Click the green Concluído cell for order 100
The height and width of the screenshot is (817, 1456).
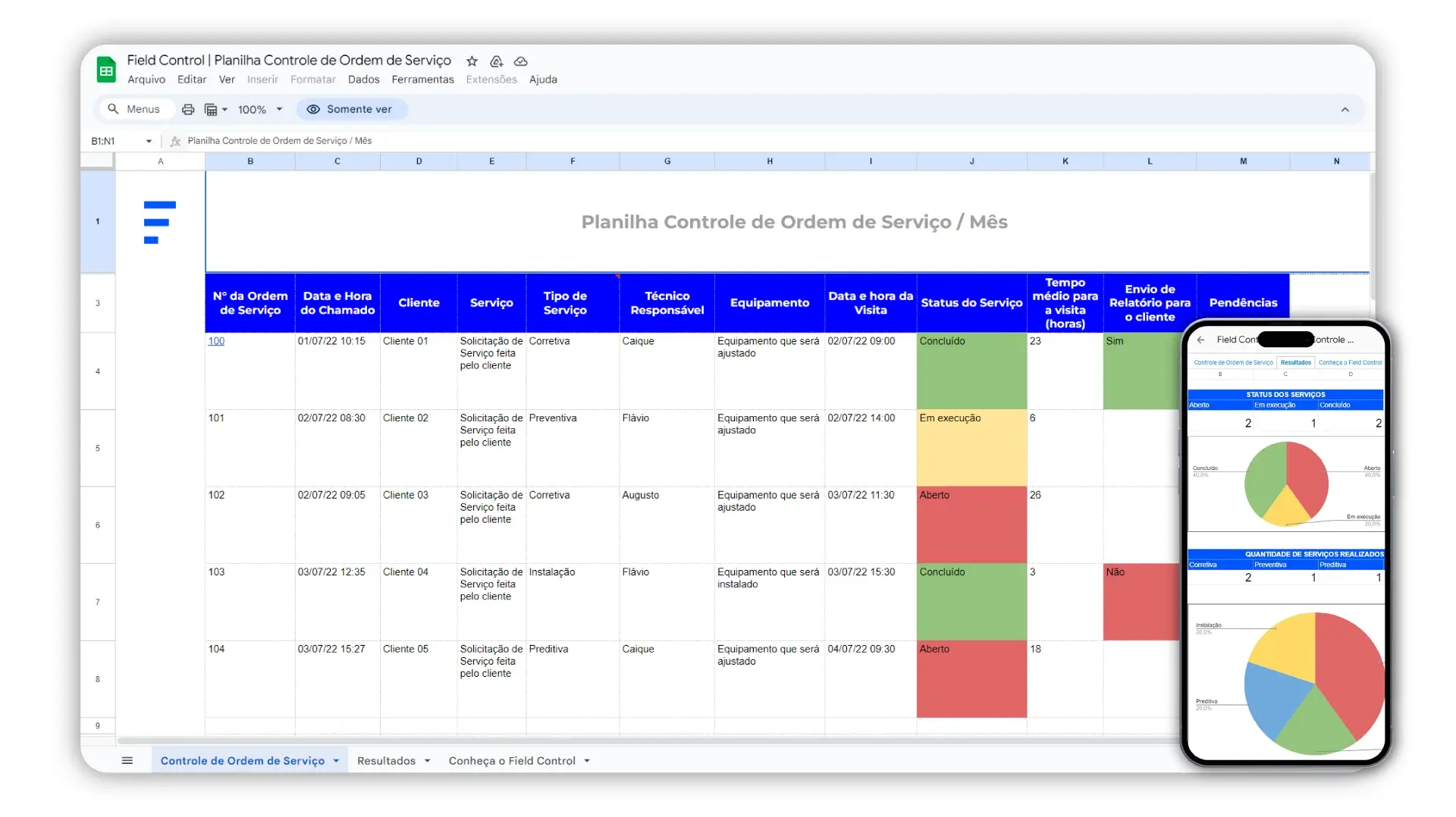[x=971, y=371]
